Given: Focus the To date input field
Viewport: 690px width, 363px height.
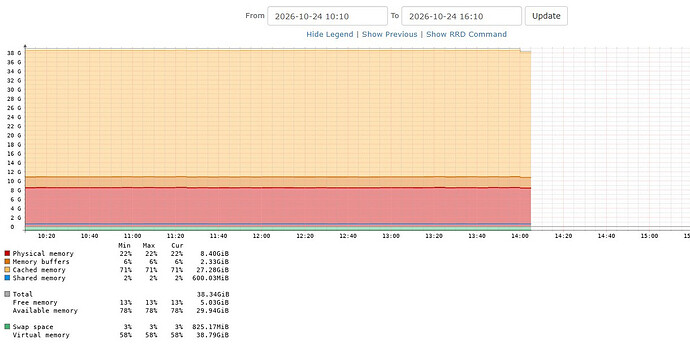Looking at the screenshot, I should pyautogui.click(x=462, y=16).
